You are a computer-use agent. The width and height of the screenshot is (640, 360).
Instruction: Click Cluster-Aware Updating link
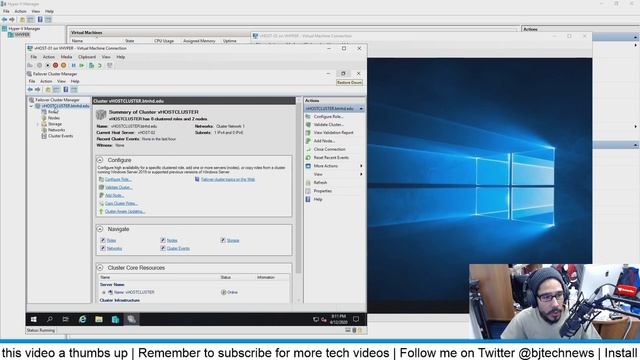point(125,211)
